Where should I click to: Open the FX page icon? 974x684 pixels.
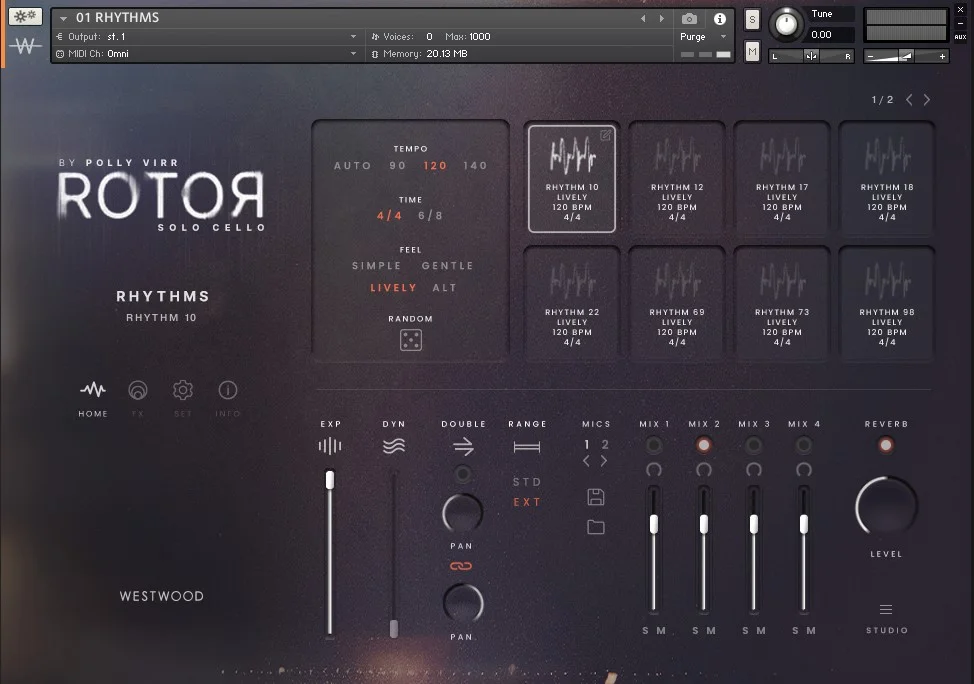[138, 390]
